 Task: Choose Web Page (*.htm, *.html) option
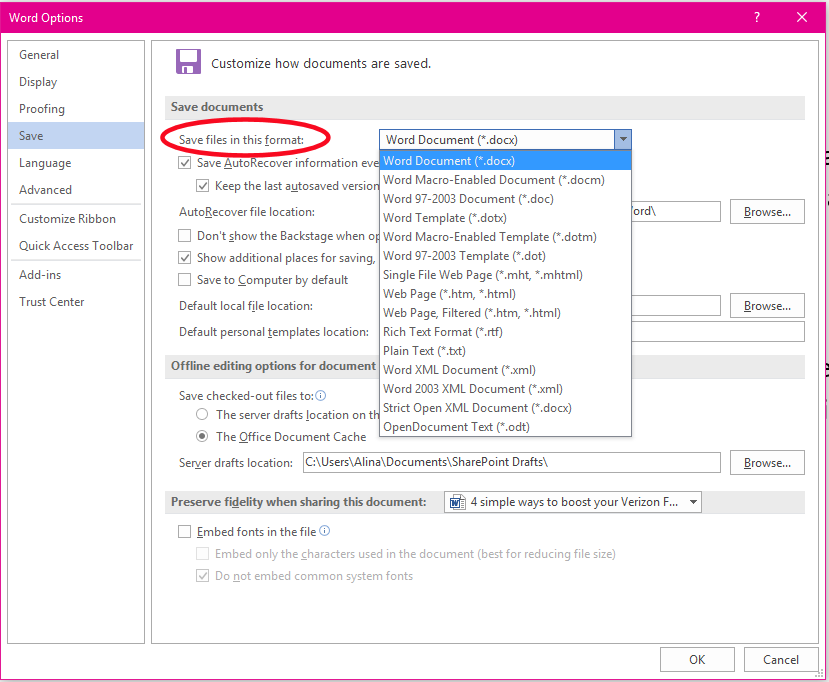point(505,294)
